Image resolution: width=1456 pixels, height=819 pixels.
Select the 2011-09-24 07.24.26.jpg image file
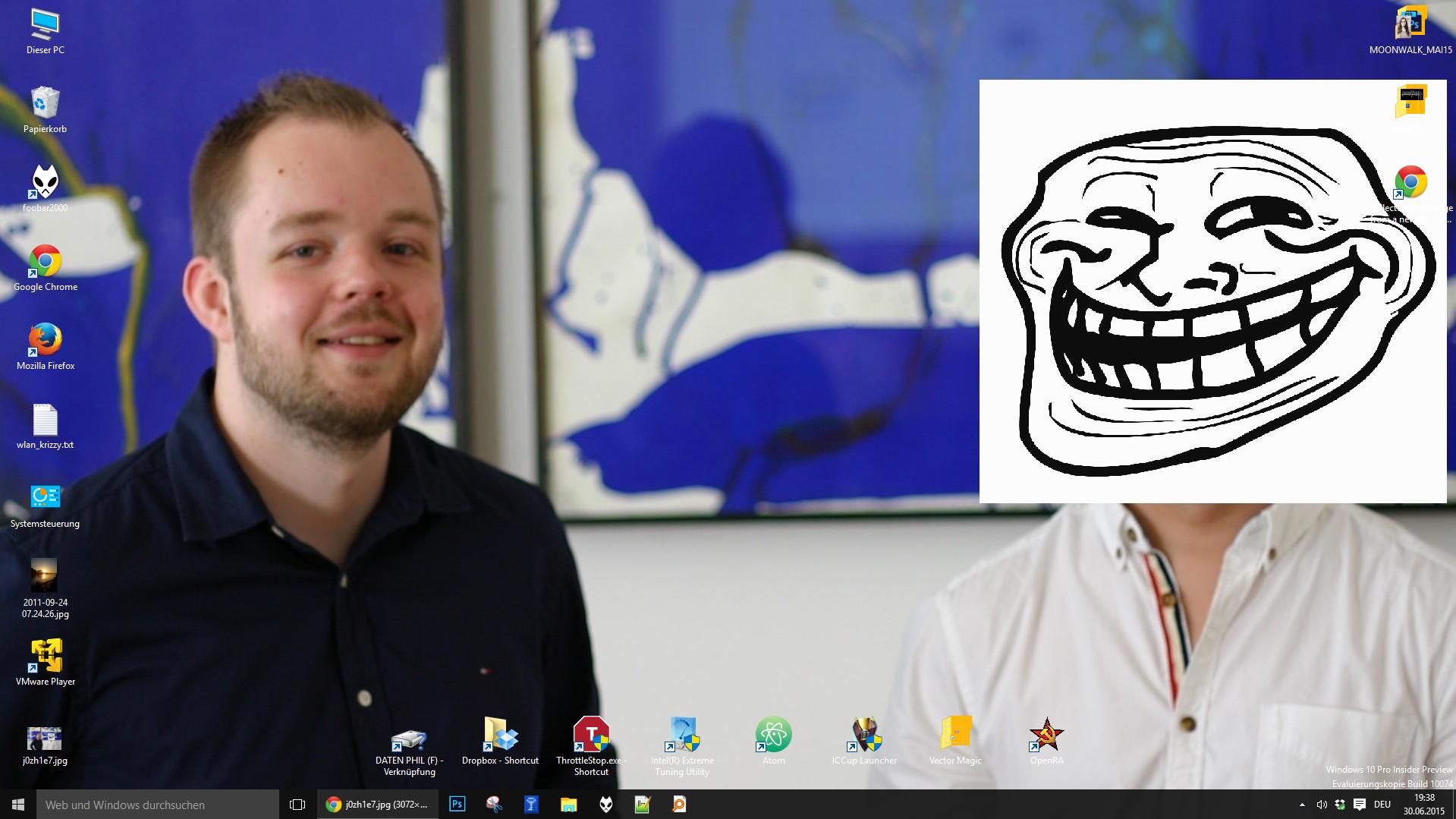45,589
